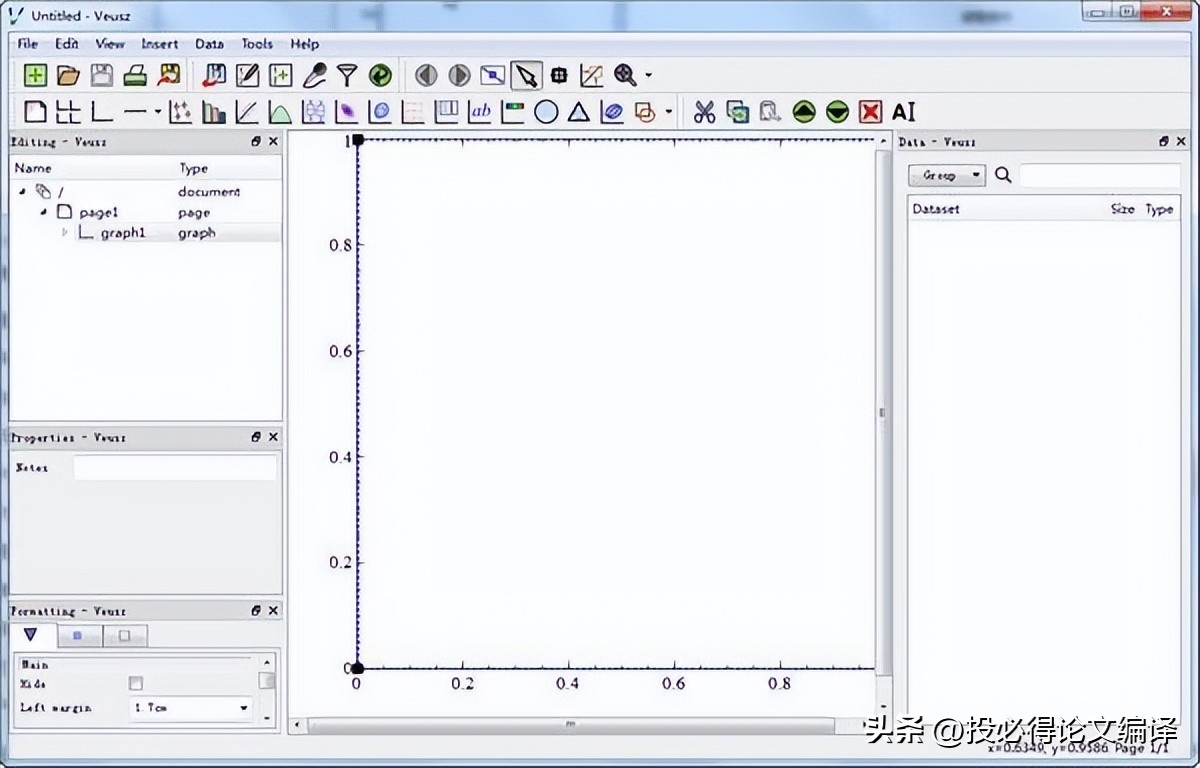Choose the select items arrow tool
This screenshot has width=1200, height=768.
point(526,75)
